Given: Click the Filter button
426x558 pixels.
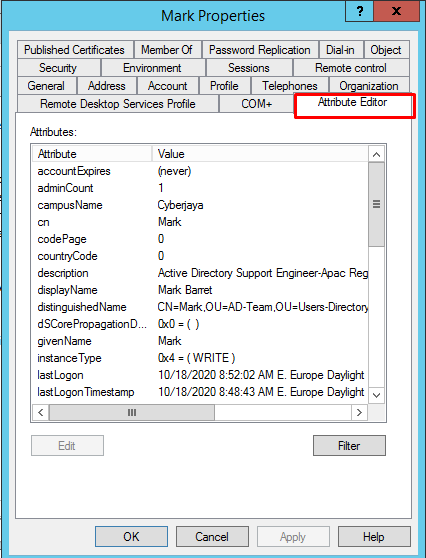Looking at the screenshot, I should 349,446.
